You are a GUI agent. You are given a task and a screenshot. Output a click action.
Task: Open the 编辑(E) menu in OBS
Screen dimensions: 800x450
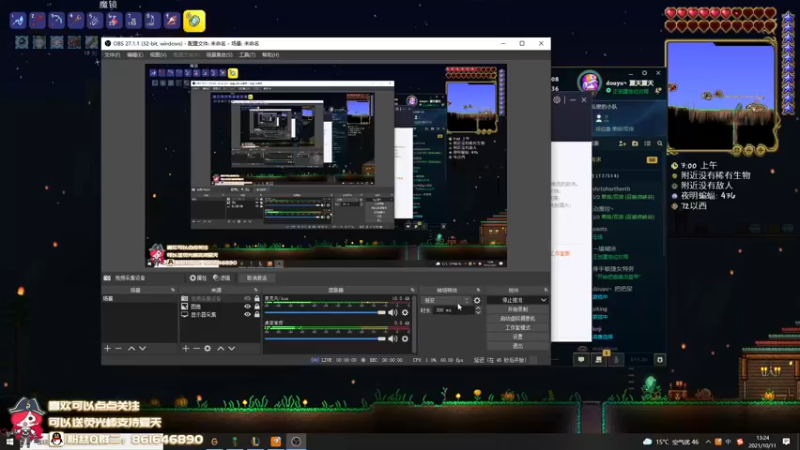coord(135,55)
